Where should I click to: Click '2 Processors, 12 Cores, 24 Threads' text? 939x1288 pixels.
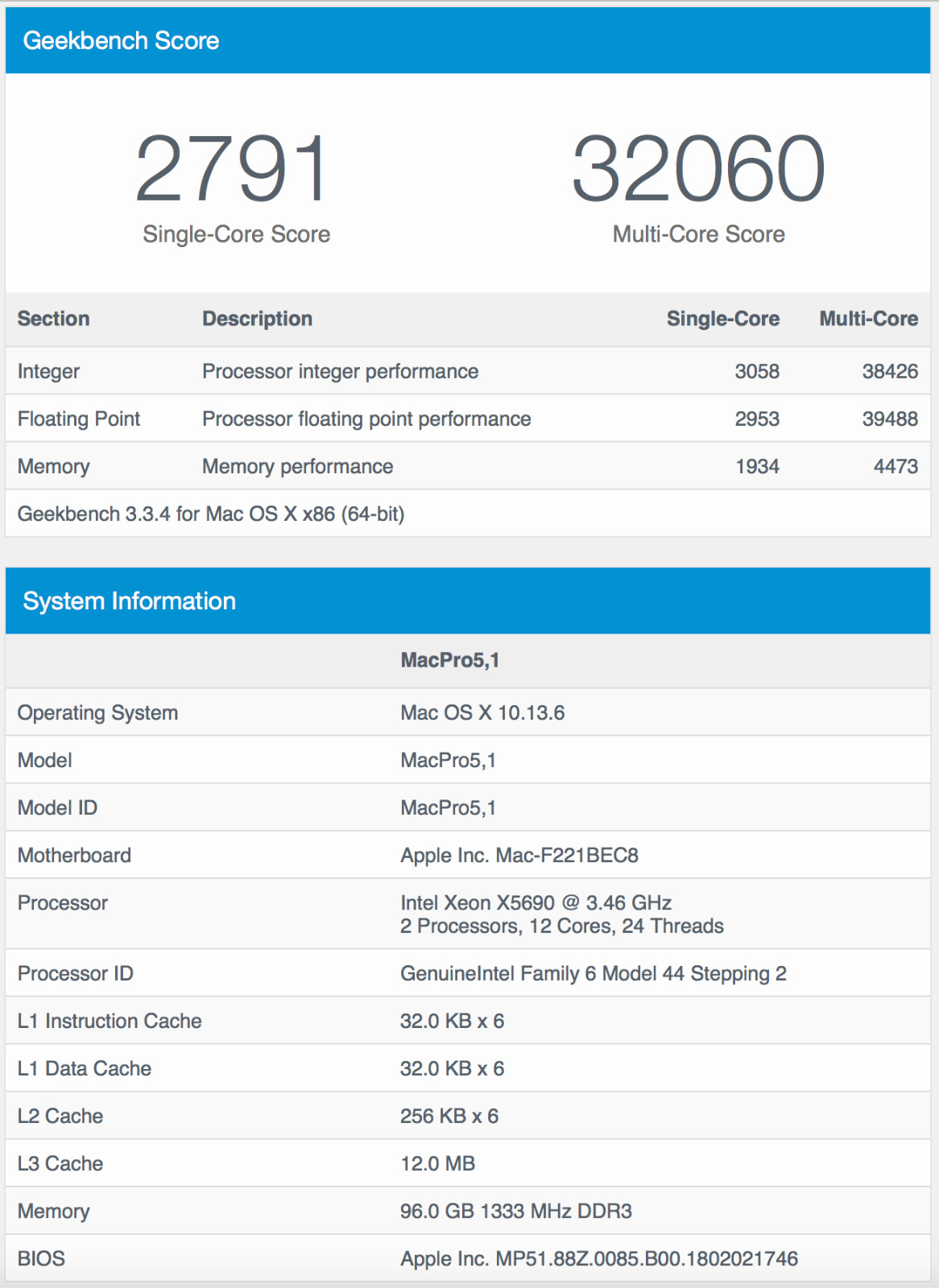tap(562, 927)
